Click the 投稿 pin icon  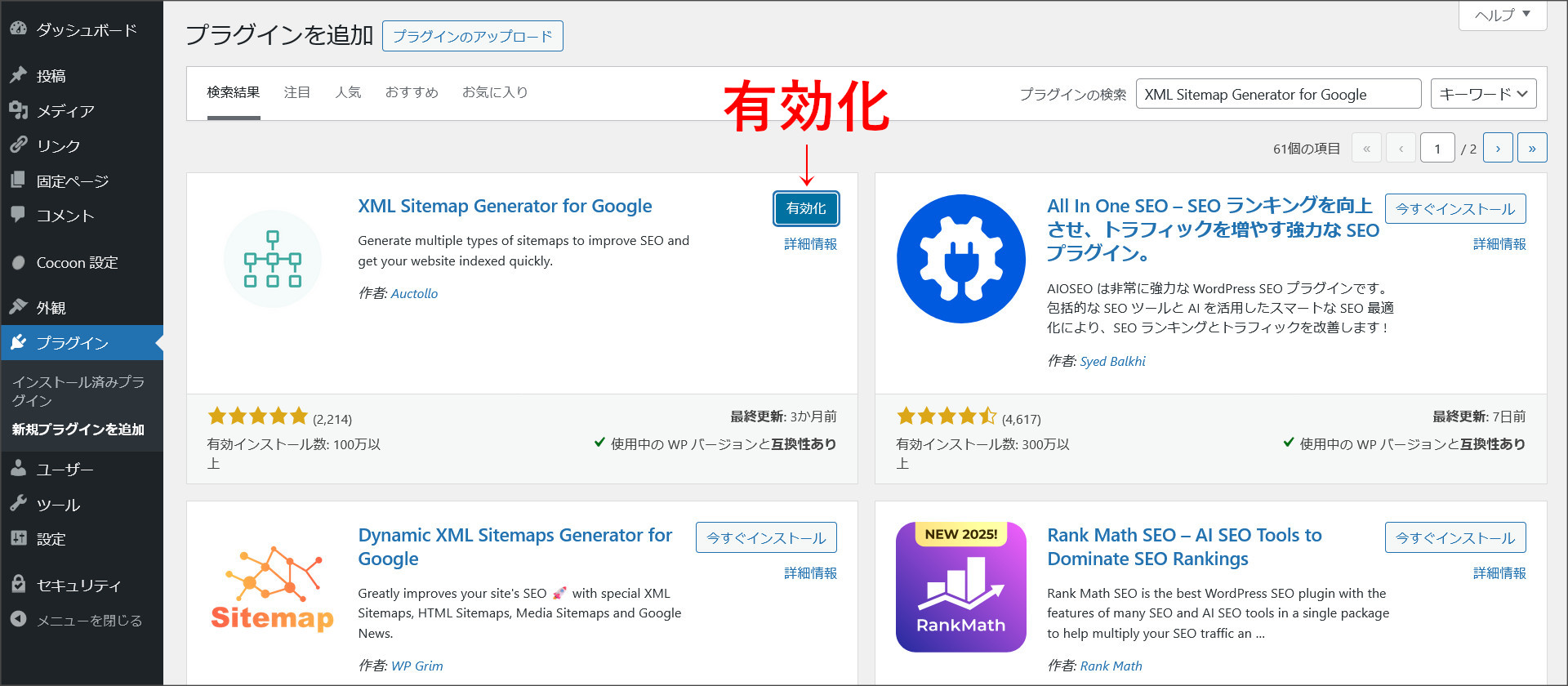tap(18, 75)
